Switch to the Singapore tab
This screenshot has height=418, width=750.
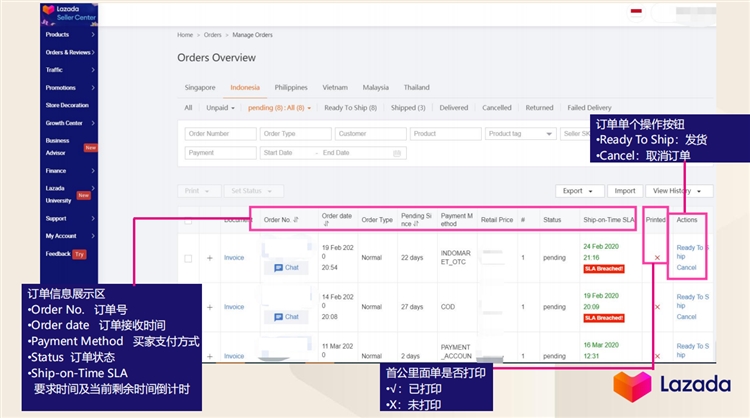click(200, 88)
